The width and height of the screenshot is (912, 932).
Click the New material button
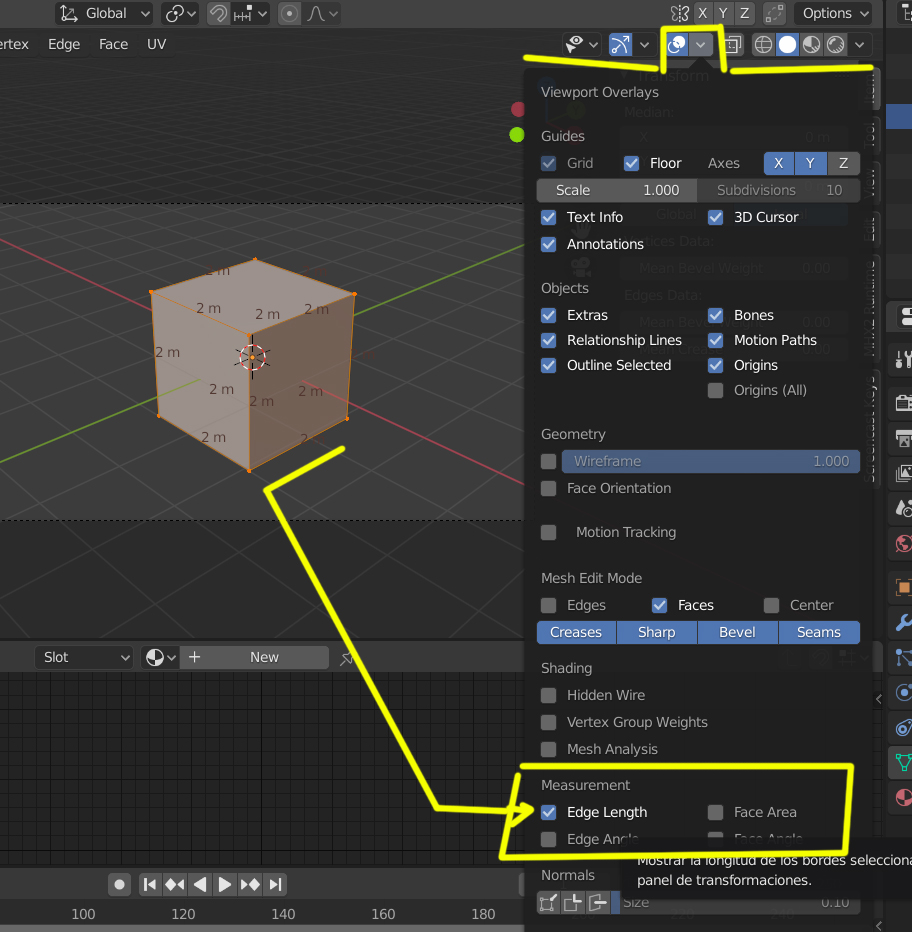click(254, 657)
